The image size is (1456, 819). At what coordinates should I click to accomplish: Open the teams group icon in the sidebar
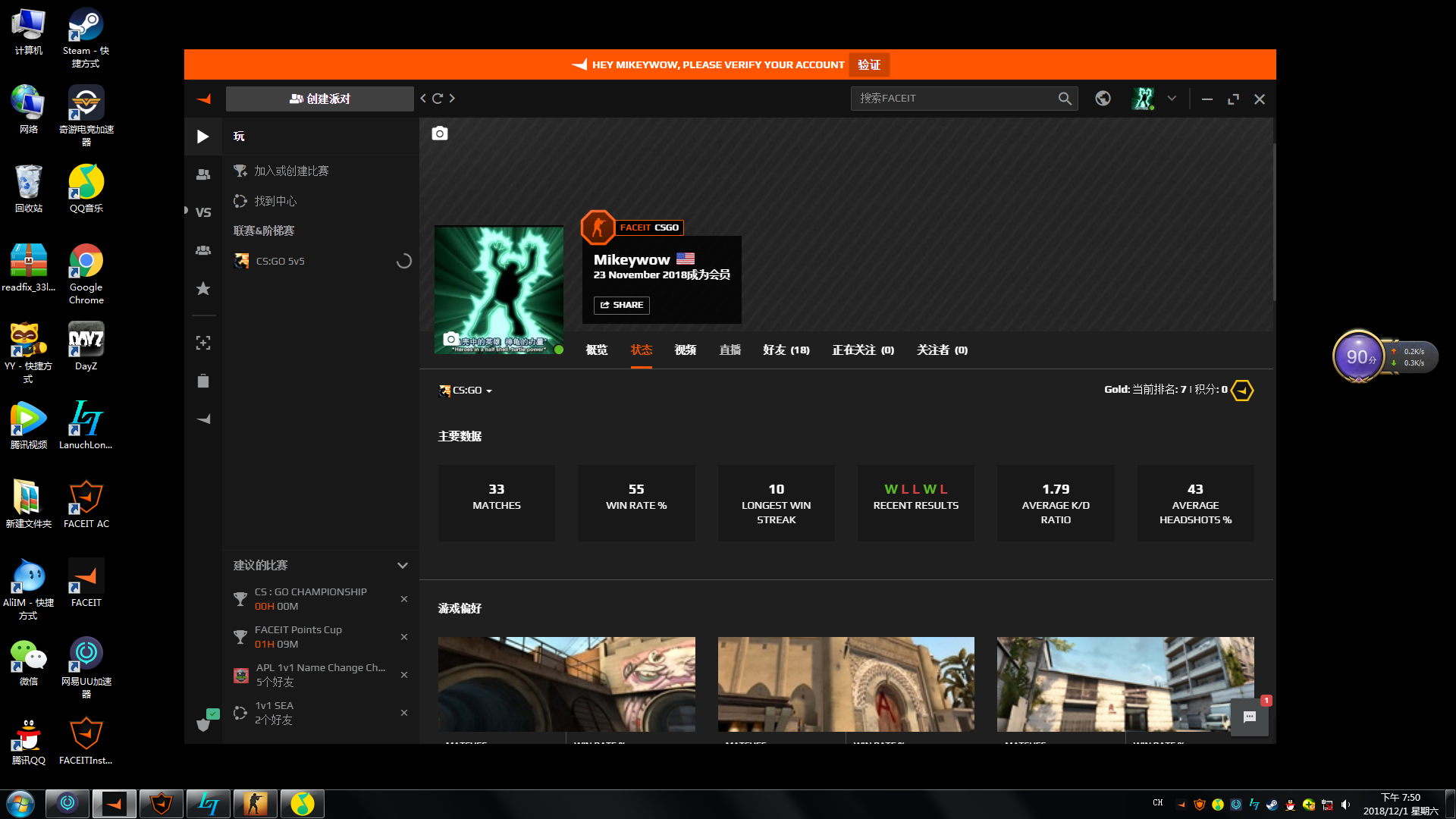click(x=203, y=250)
